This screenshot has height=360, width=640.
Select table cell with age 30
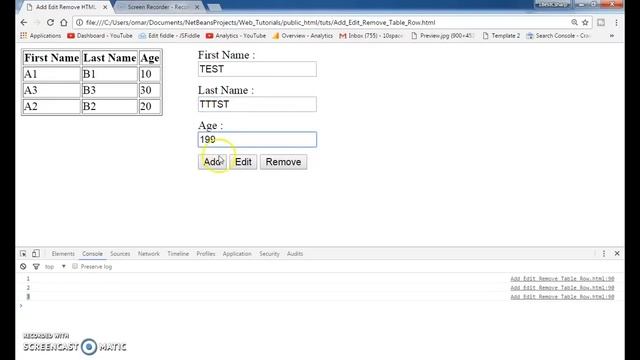click(x=150, y=90)
